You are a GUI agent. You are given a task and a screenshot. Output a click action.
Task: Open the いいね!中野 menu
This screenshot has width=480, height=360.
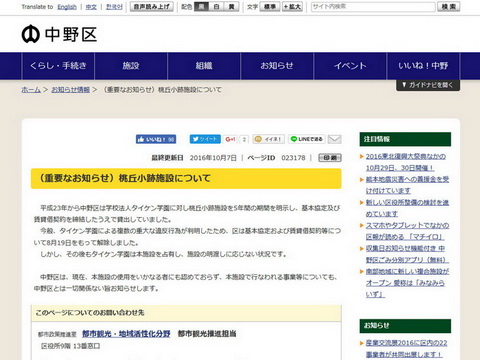coord(423,66)
